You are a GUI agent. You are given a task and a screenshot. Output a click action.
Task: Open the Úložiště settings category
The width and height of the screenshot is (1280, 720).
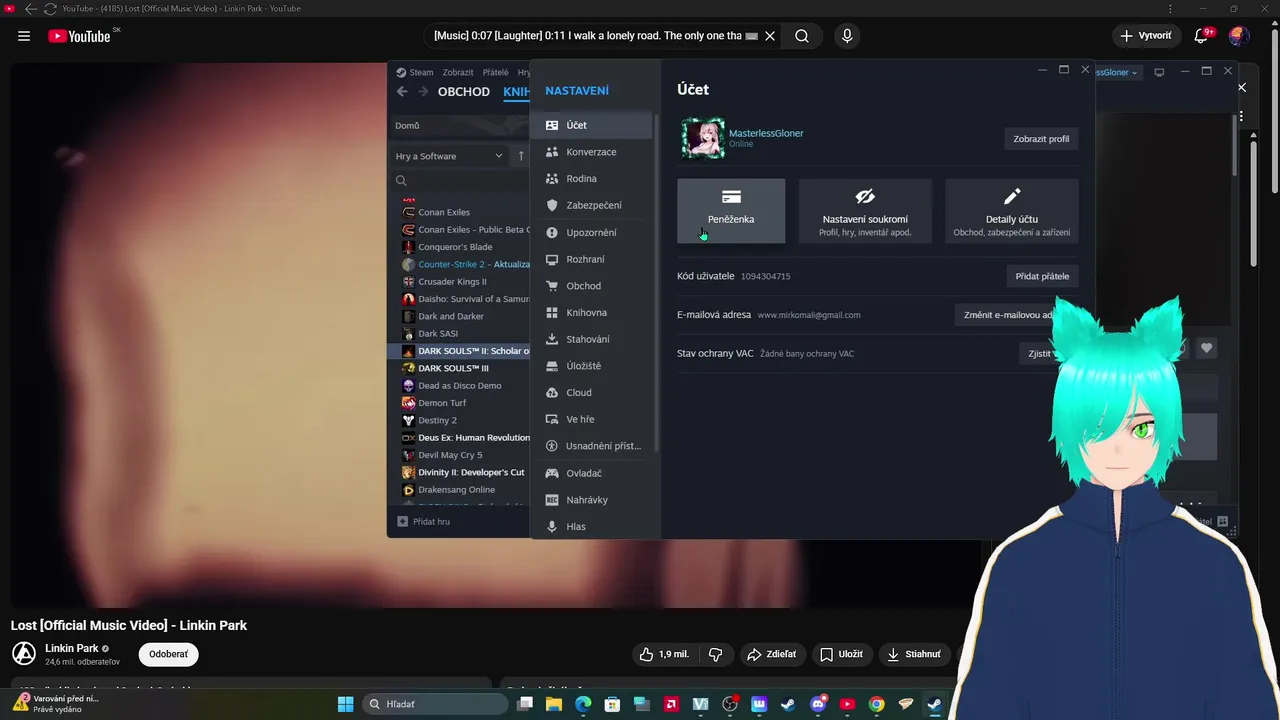tap(593, 366)
